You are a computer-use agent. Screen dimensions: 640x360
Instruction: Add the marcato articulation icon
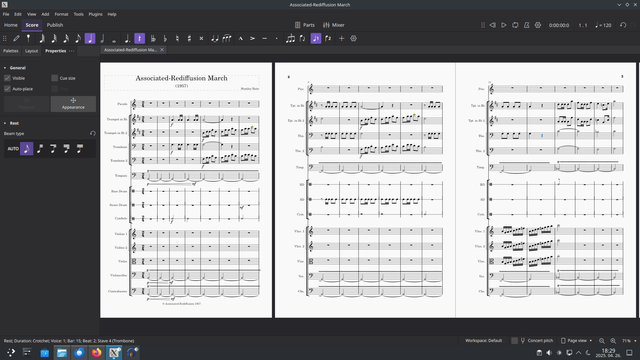point(240,38)
